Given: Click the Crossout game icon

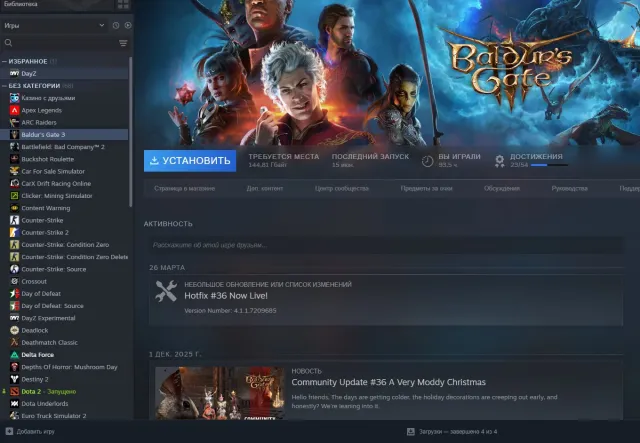Looking at the screenshot, I should coord(14,281).
